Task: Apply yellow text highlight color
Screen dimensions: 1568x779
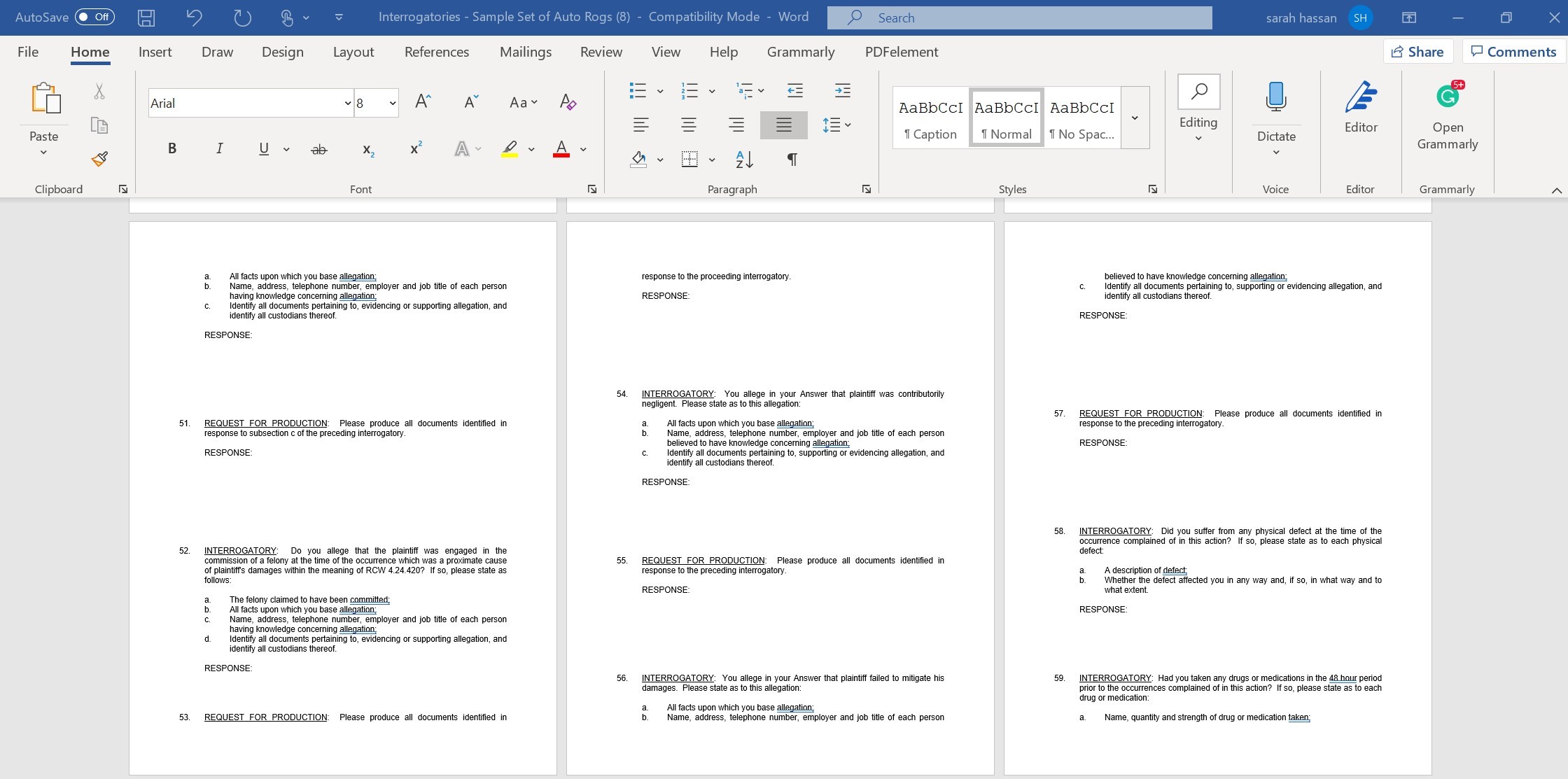Action: [x=510, y=148]
